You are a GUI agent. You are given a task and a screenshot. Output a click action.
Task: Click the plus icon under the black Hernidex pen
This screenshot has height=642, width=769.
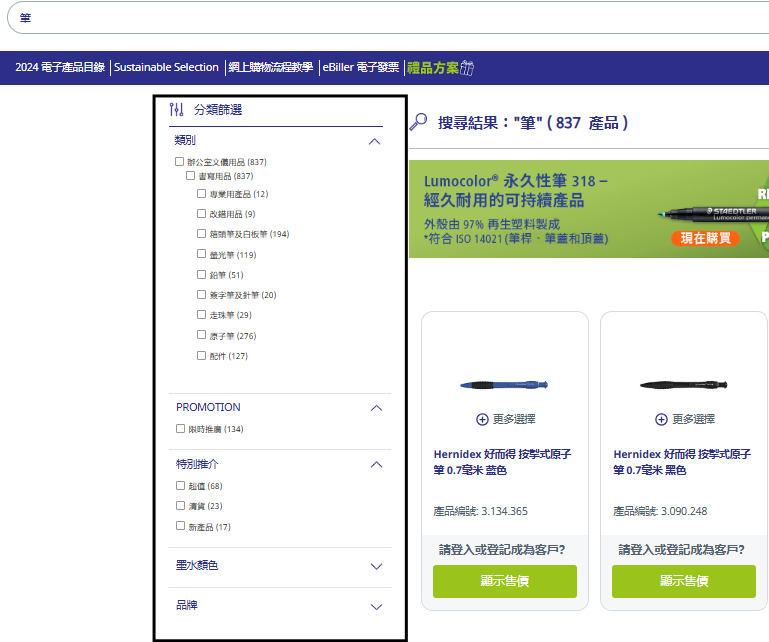(x=661, y=419)
